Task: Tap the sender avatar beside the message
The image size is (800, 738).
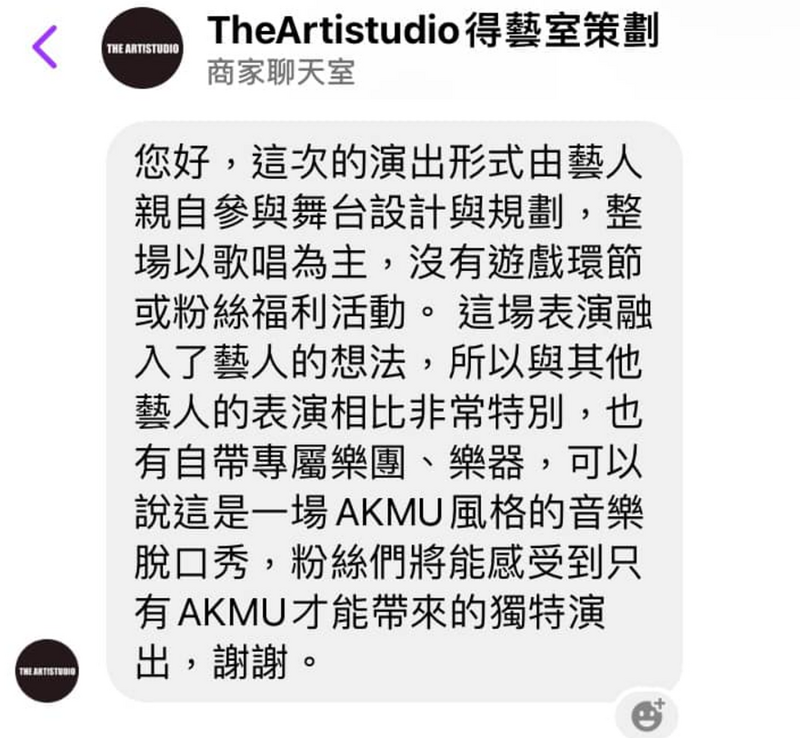Action: (47, 671)
